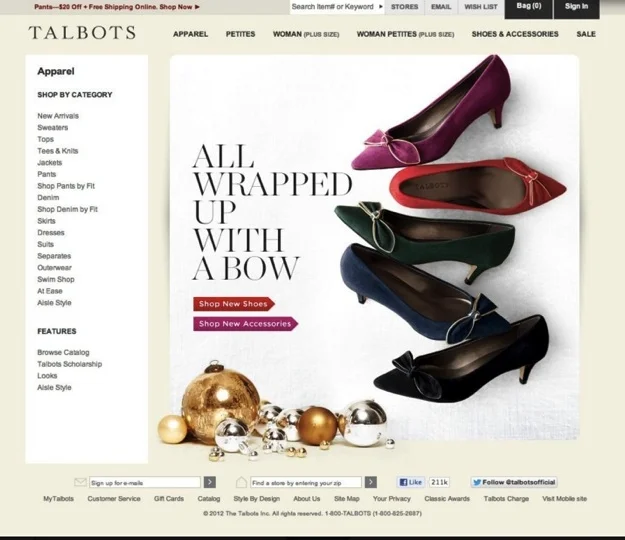Open Outerwear category

pos(55,267)
